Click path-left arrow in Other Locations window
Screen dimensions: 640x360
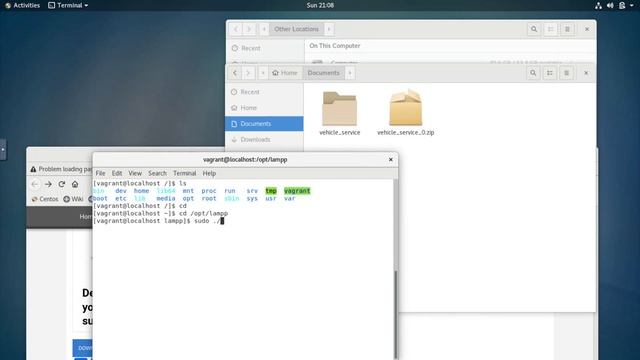(264, 29)
